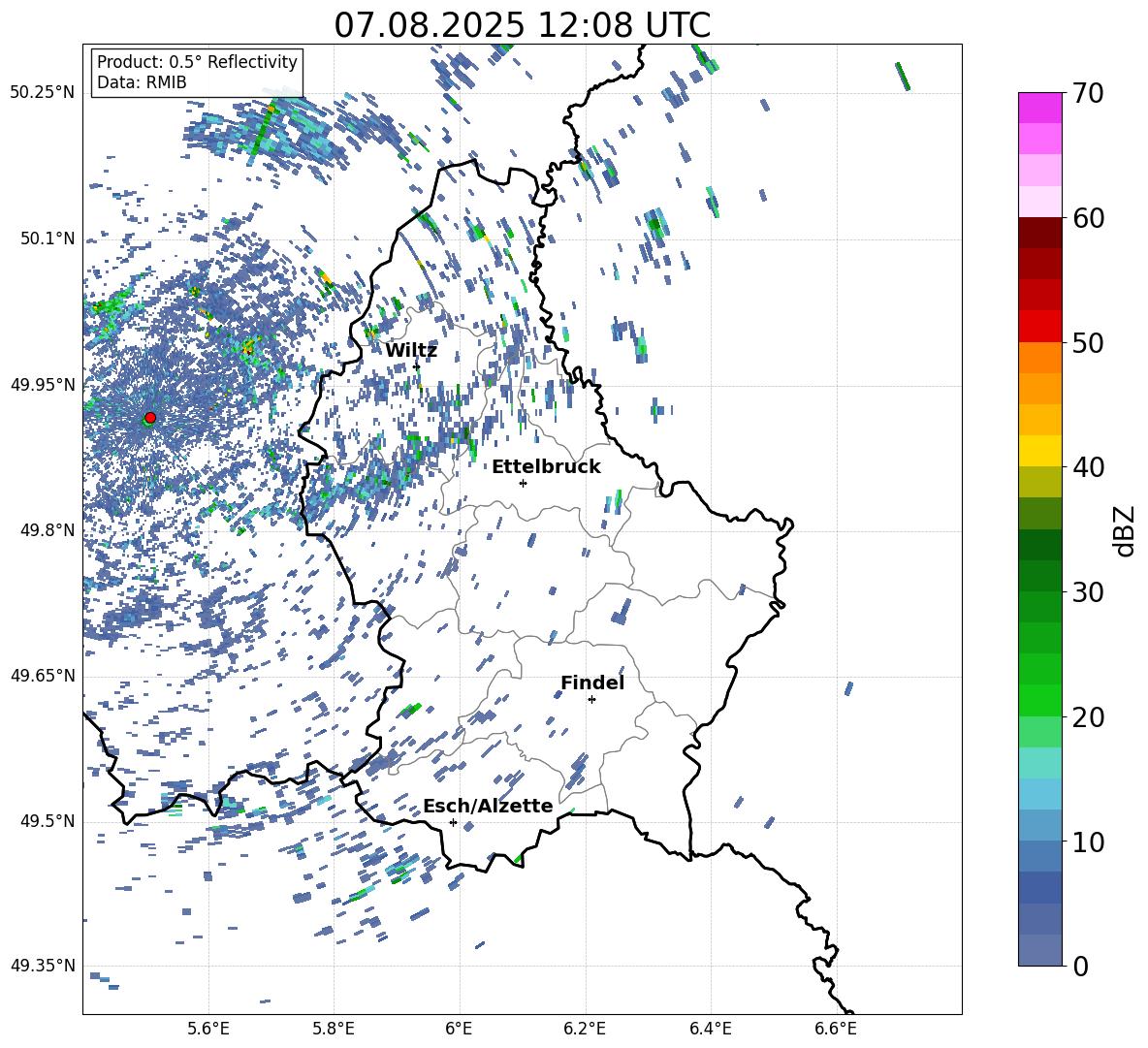Click the dBZ colorbar axis label

point(1126,530)
